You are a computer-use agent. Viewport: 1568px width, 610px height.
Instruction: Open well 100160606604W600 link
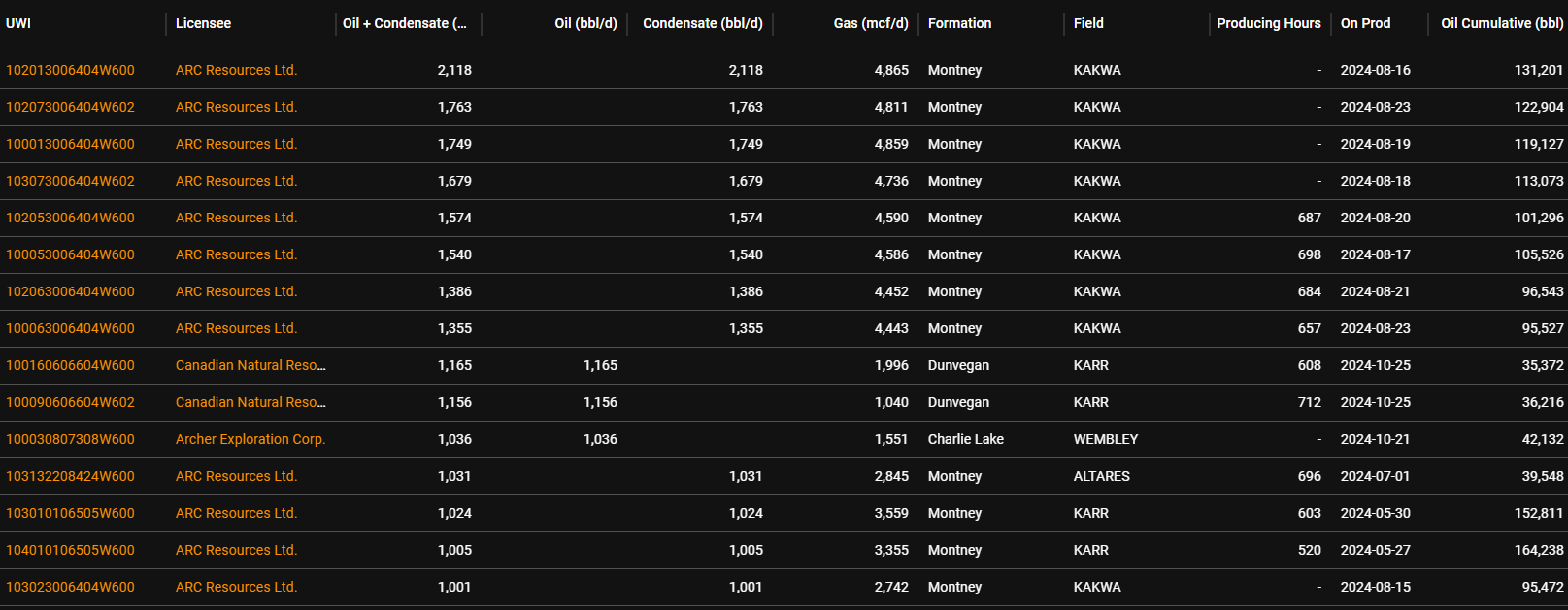(x=70, y=365)
